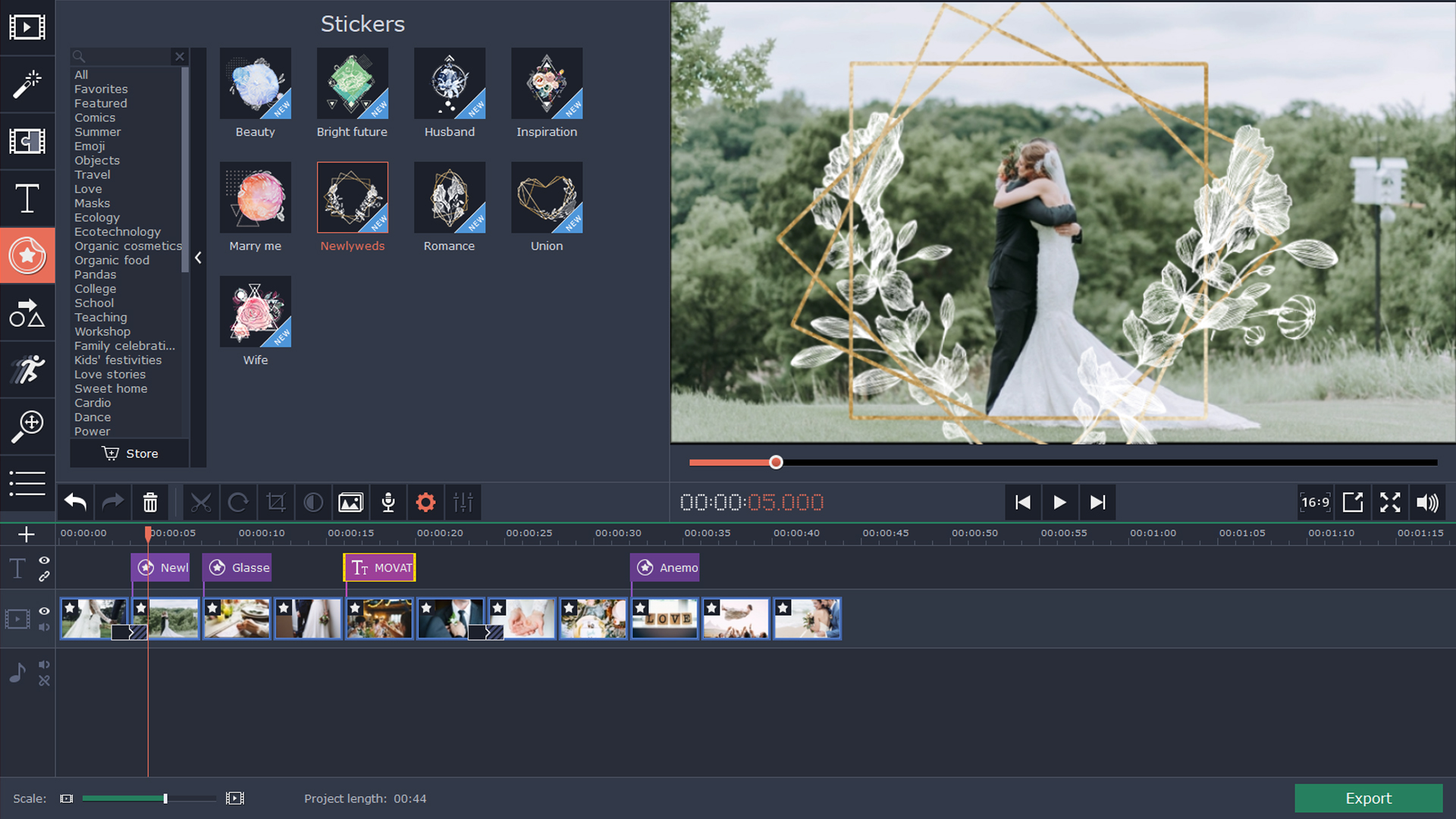
Task: Select the Callouts shapes tool
Action: pos(28,312)
